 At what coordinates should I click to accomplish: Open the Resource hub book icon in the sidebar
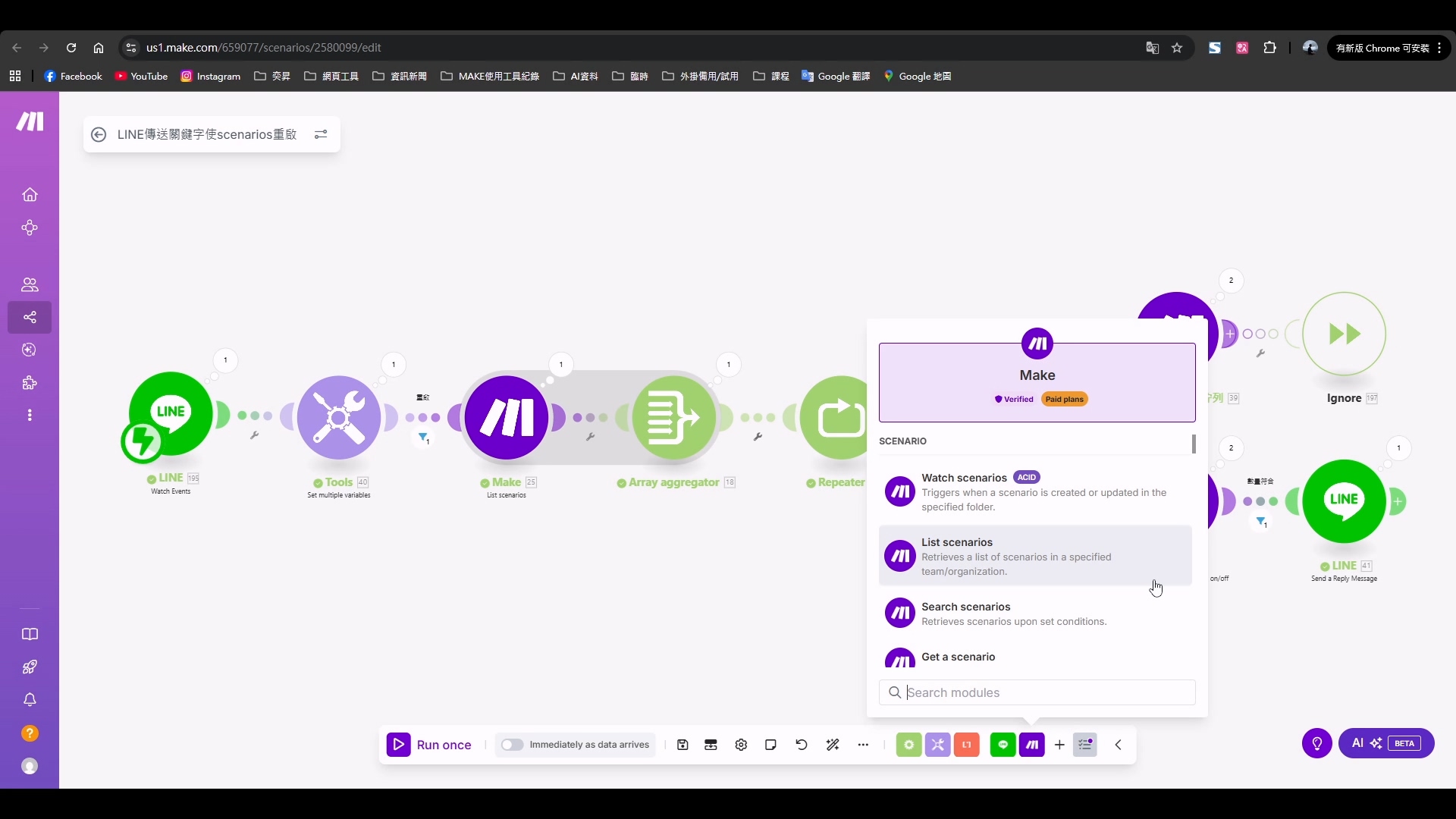click(30, 634)
